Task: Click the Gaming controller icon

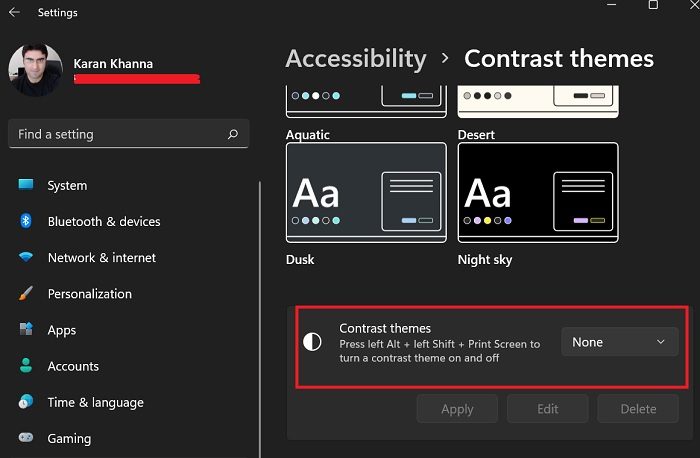Action: pos(26,438)
